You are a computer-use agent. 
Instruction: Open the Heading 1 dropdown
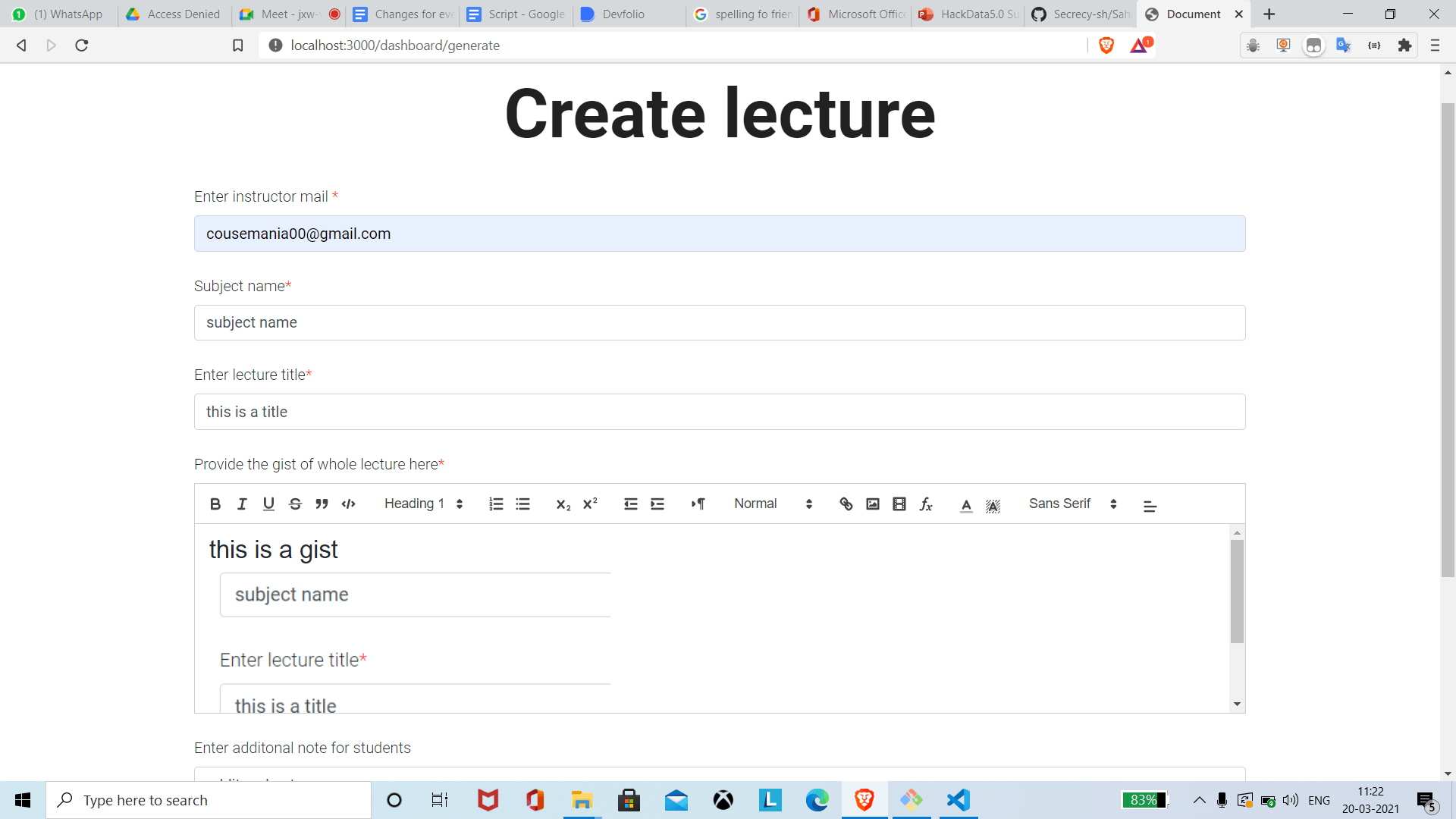(x=423, y=504)
